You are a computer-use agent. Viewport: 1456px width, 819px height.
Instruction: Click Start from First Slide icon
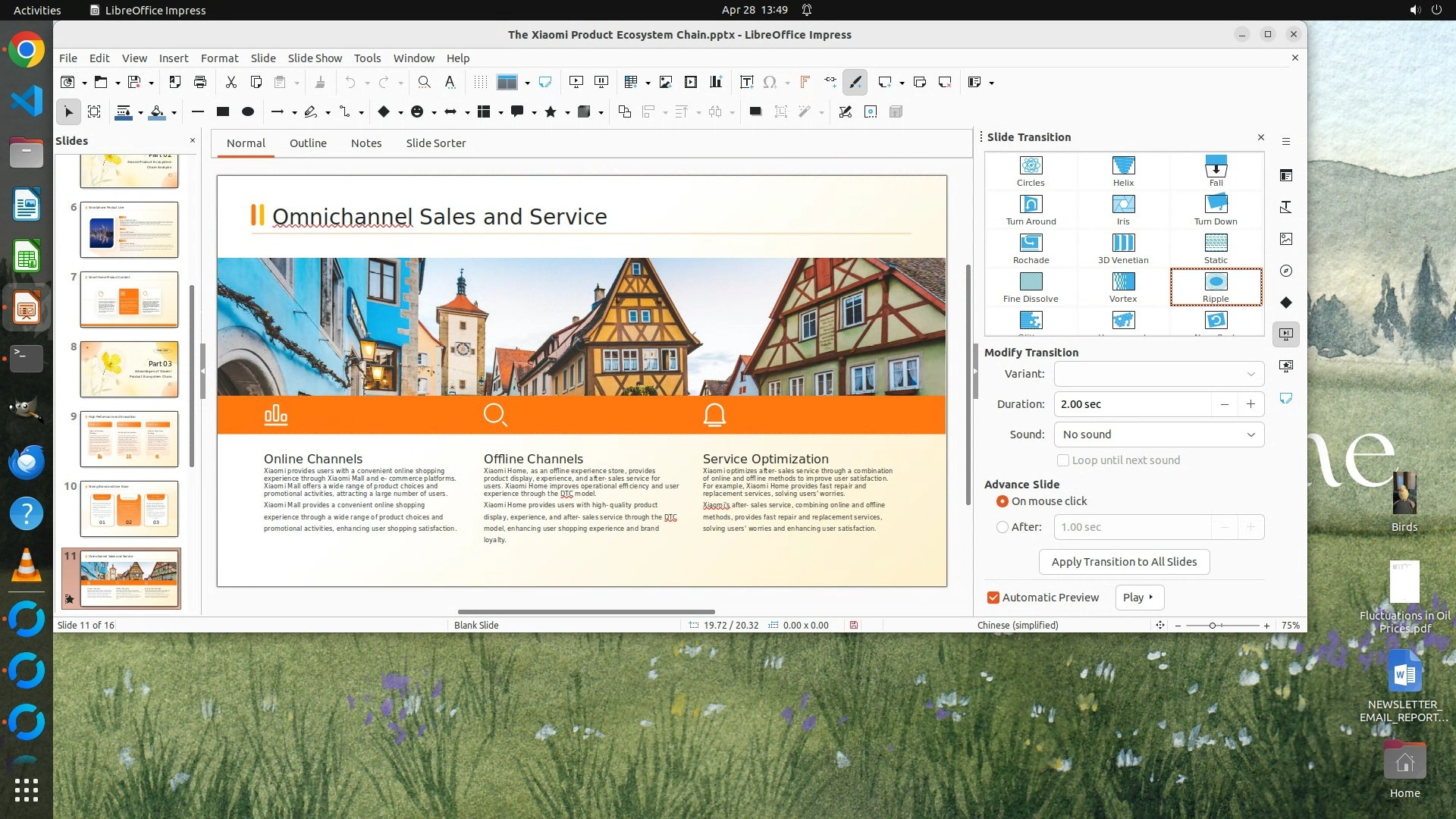(576, 82)
